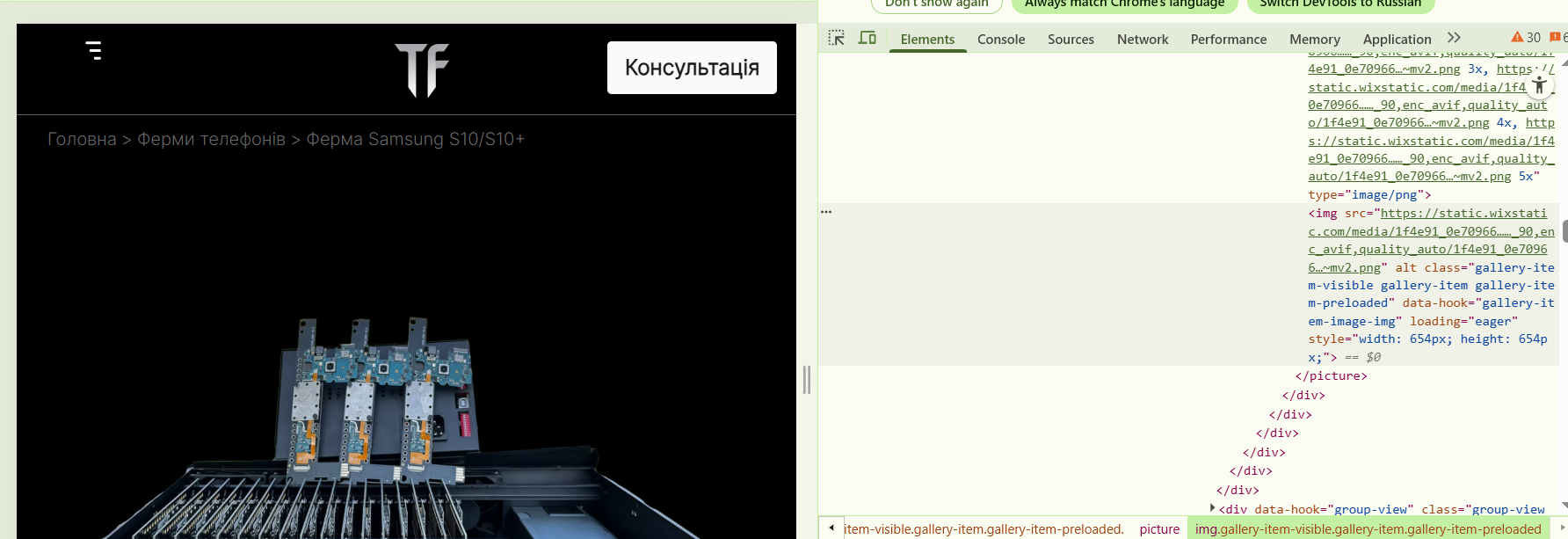Select the picture breadcrumb item

(1159, 528)
